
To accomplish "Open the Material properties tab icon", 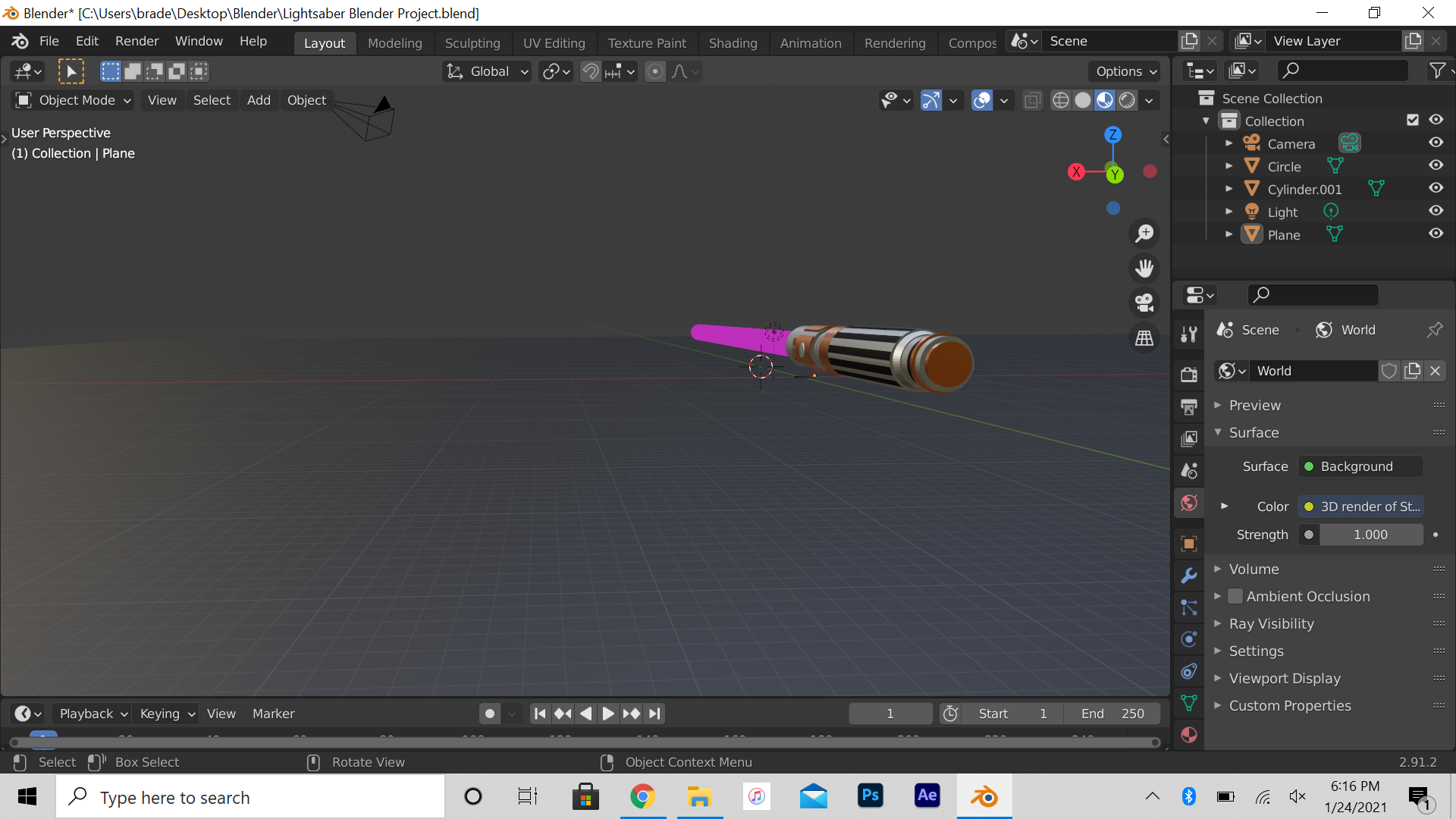I will tap(1189, 735).
